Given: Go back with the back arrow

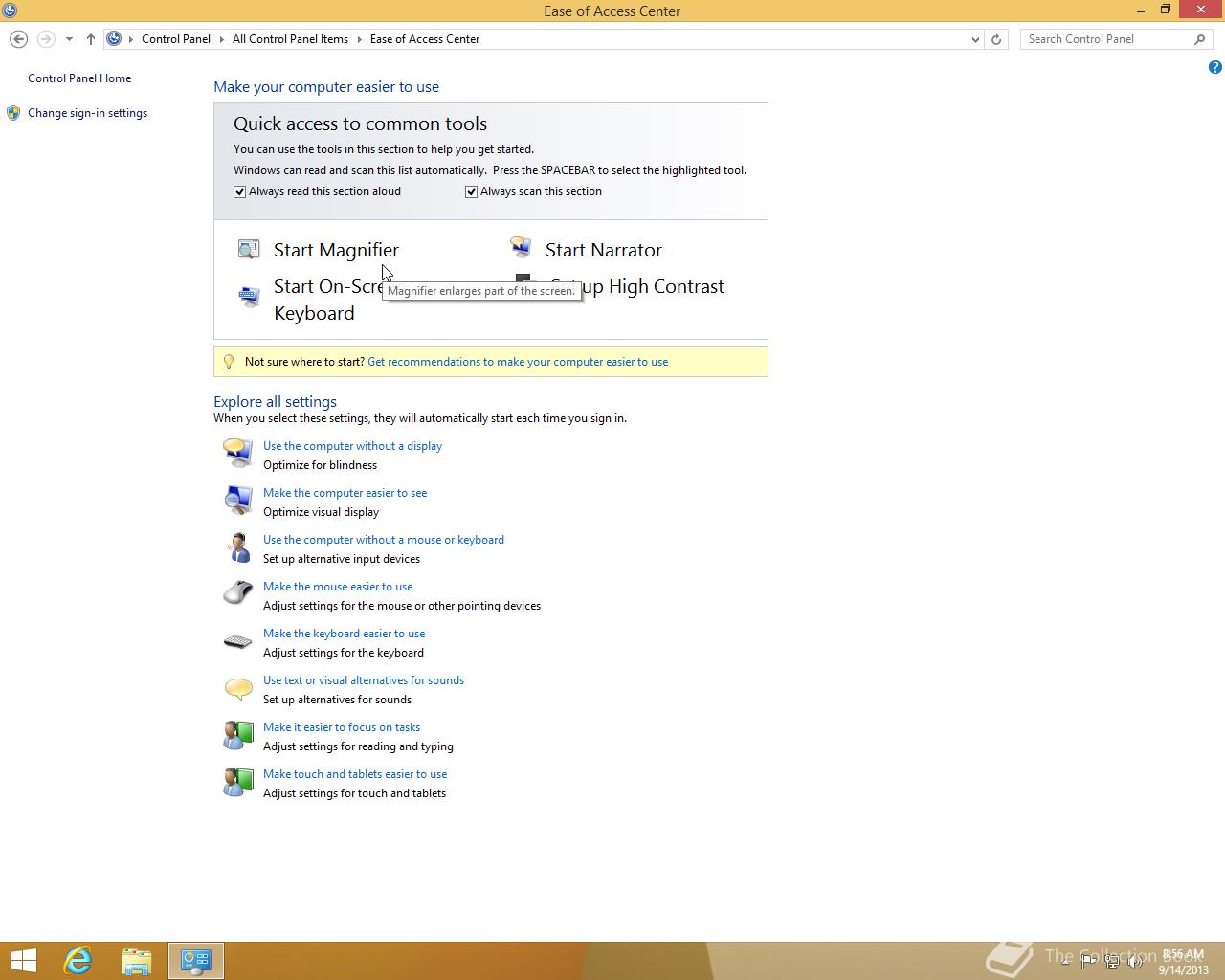Looking at the screenshot, I should pos(18,39).
